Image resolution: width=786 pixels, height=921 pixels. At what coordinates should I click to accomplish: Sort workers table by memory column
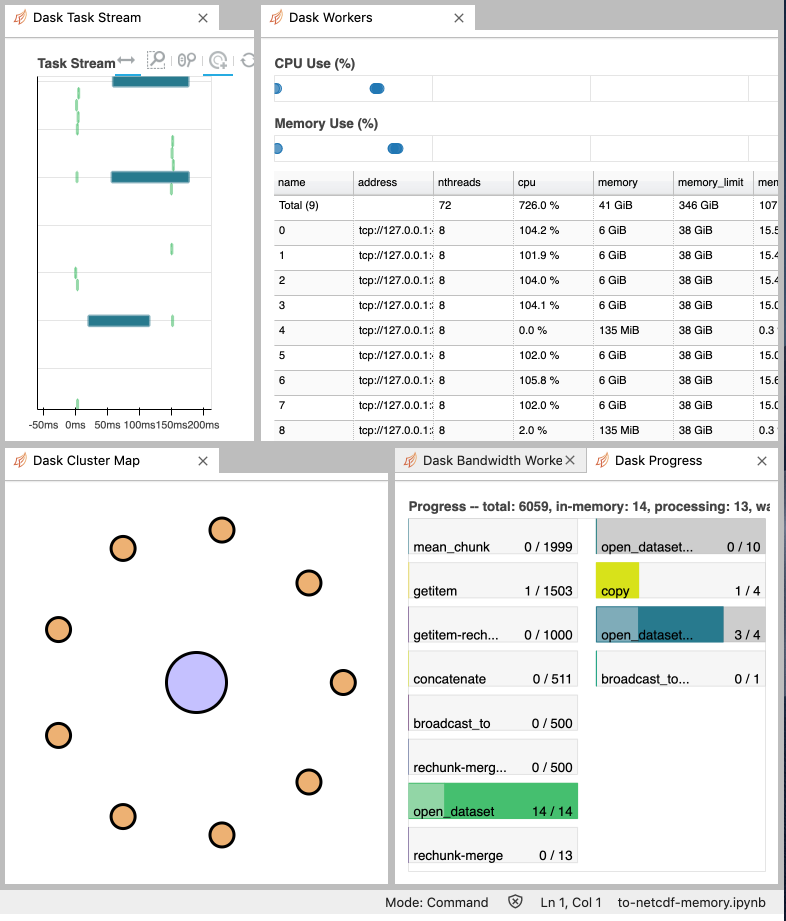(633, 183)
